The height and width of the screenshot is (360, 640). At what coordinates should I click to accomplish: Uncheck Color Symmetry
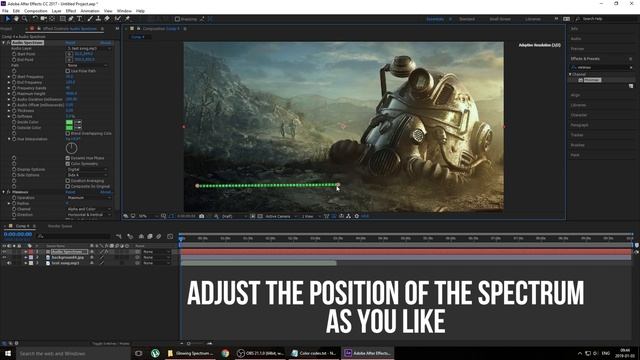coord(68,164)
